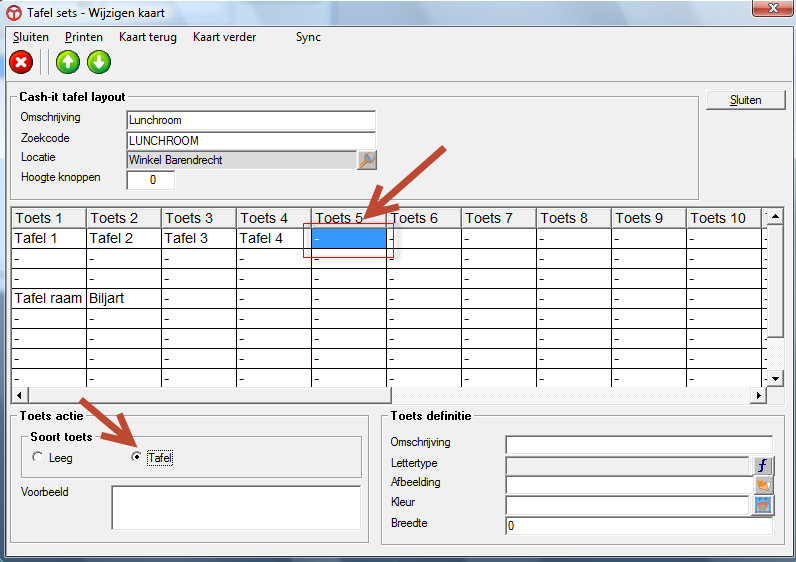Click the grid scroll down arrow

point(775,378)
